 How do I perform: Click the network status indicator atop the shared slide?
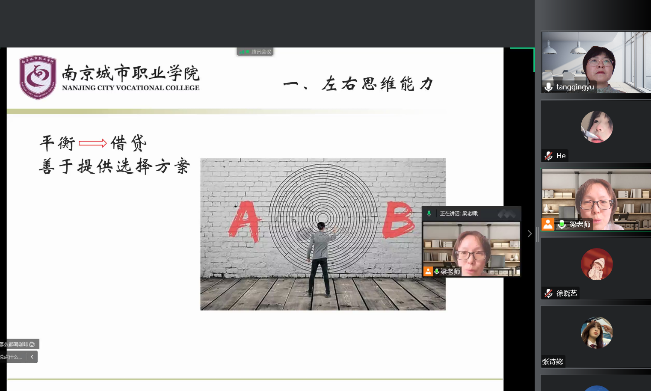[x=255, y=52]
